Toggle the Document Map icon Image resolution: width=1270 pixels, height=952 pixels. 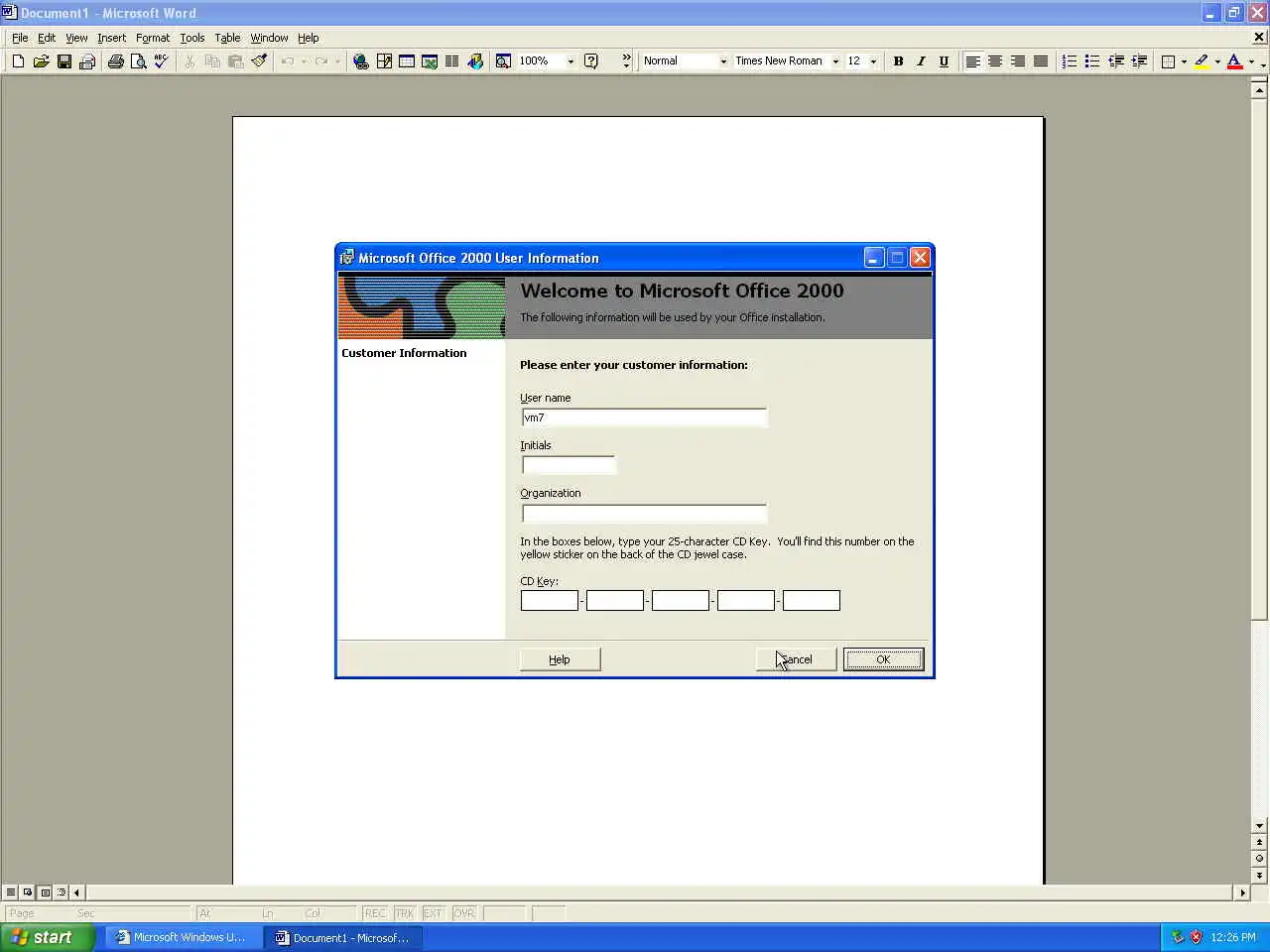tap(503, 61)
